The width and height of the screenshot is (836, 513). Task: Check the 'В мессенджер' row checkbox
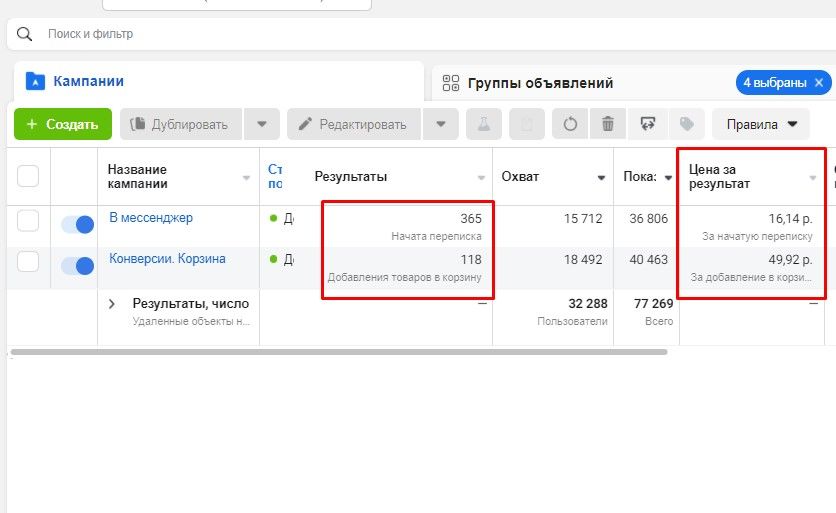point(28,220)
